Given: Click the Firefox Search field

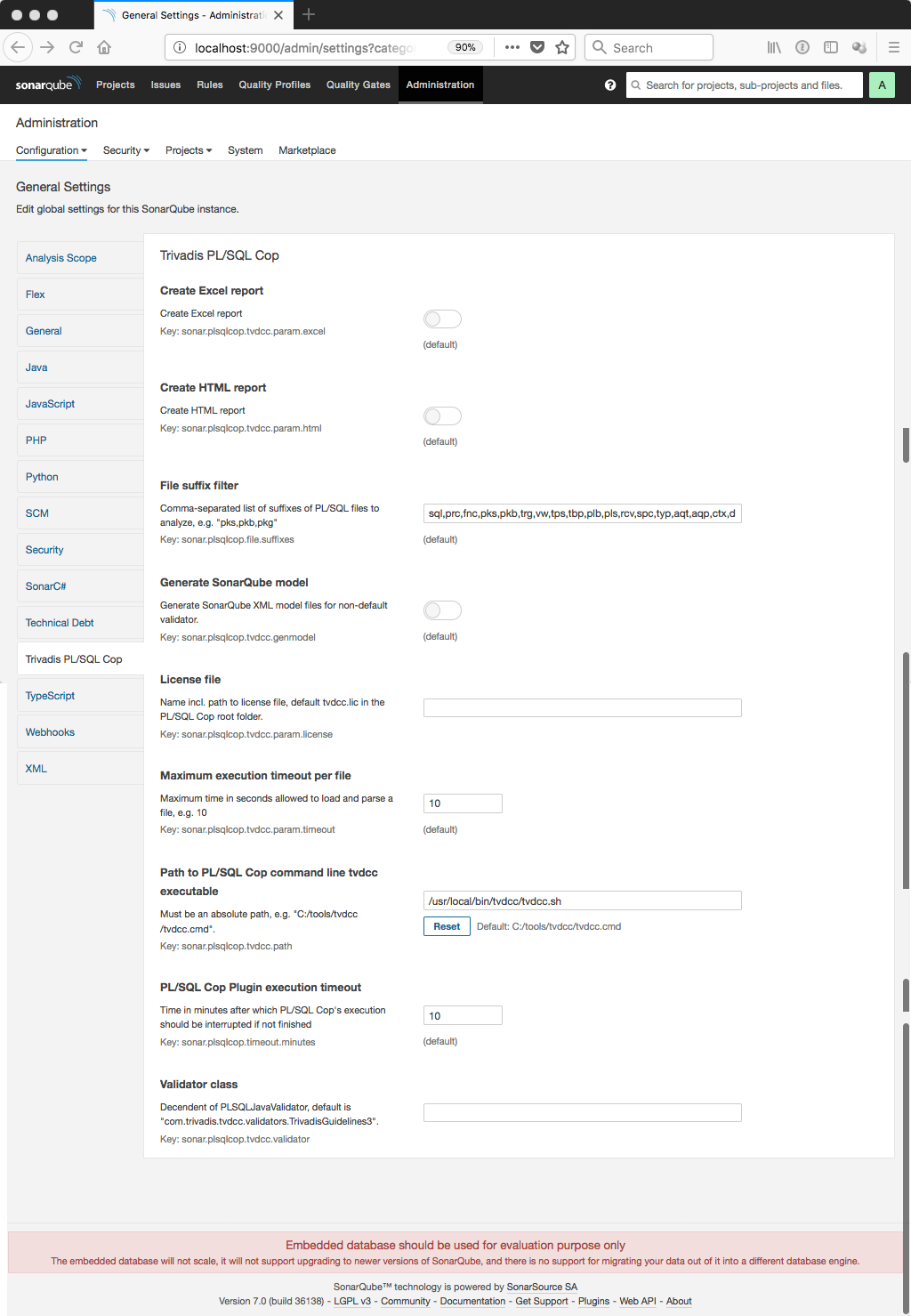Looking at the screenshot, I should pyautogui.click(x=649, y=47).
